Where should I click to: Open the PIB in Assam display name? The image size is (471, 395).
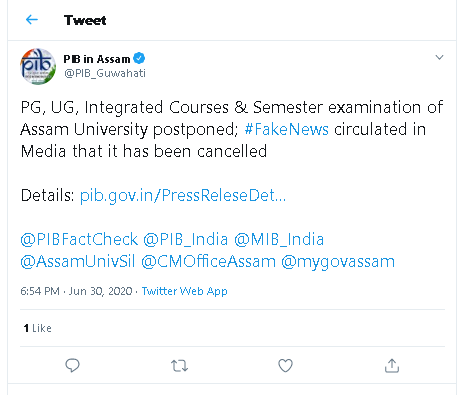(x=97, y=59)
